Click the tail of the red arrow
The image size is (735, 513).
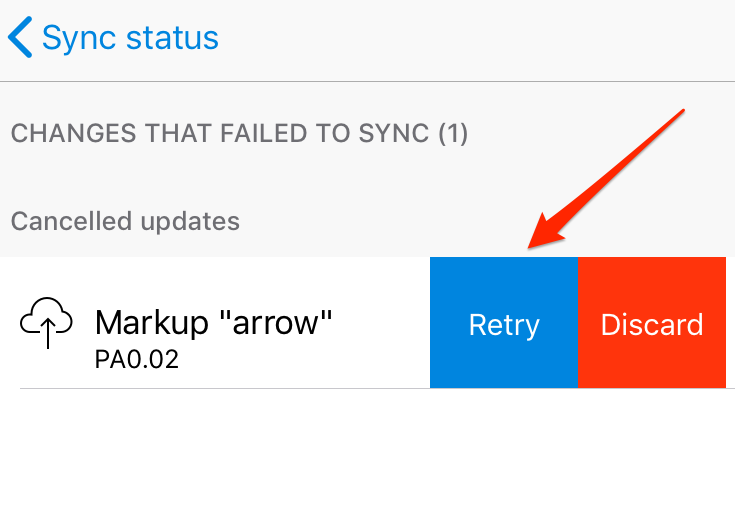click(680, 110)
